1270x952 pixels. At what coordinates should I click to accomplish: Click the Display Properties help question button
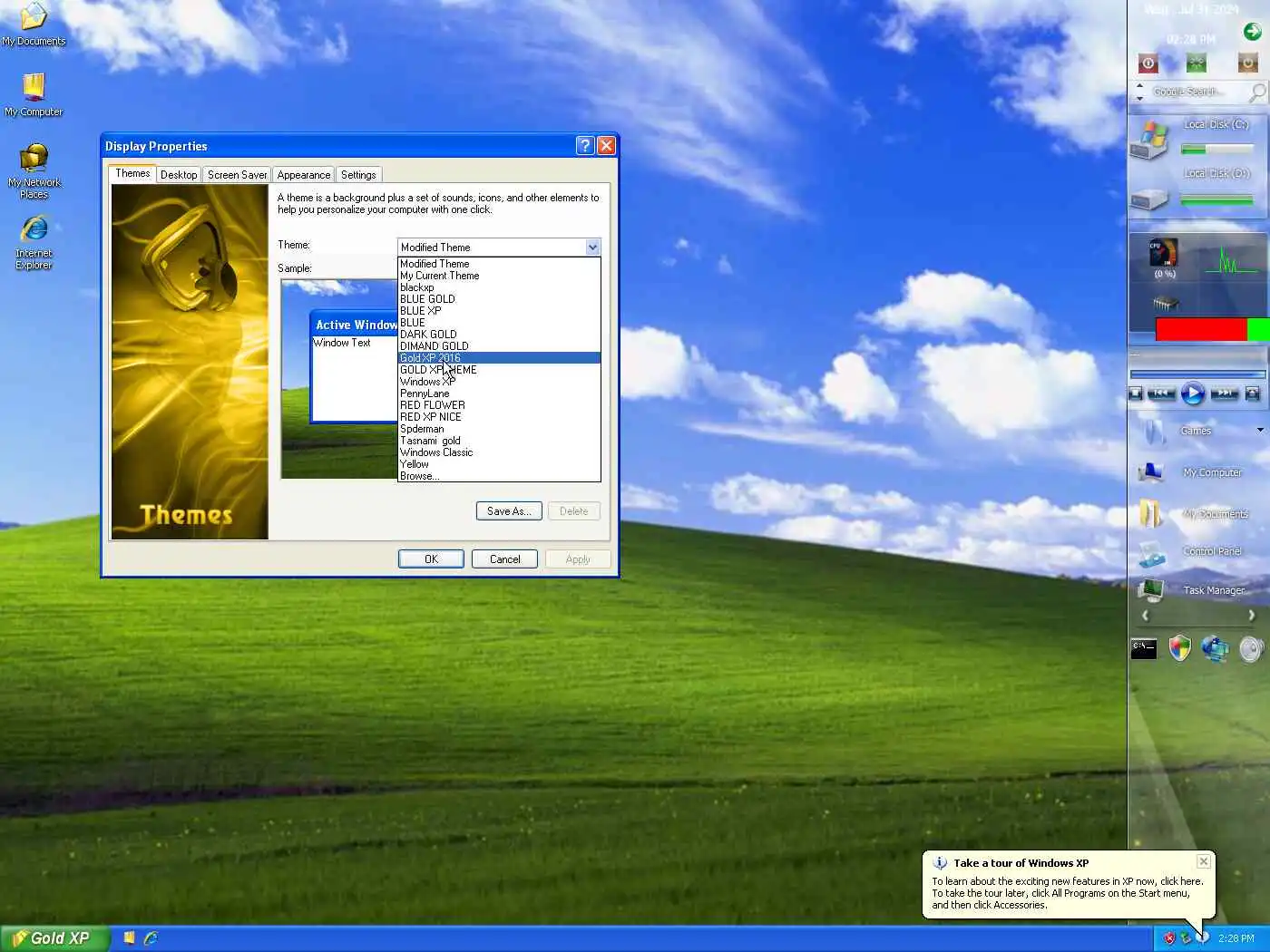coord(585,145)
